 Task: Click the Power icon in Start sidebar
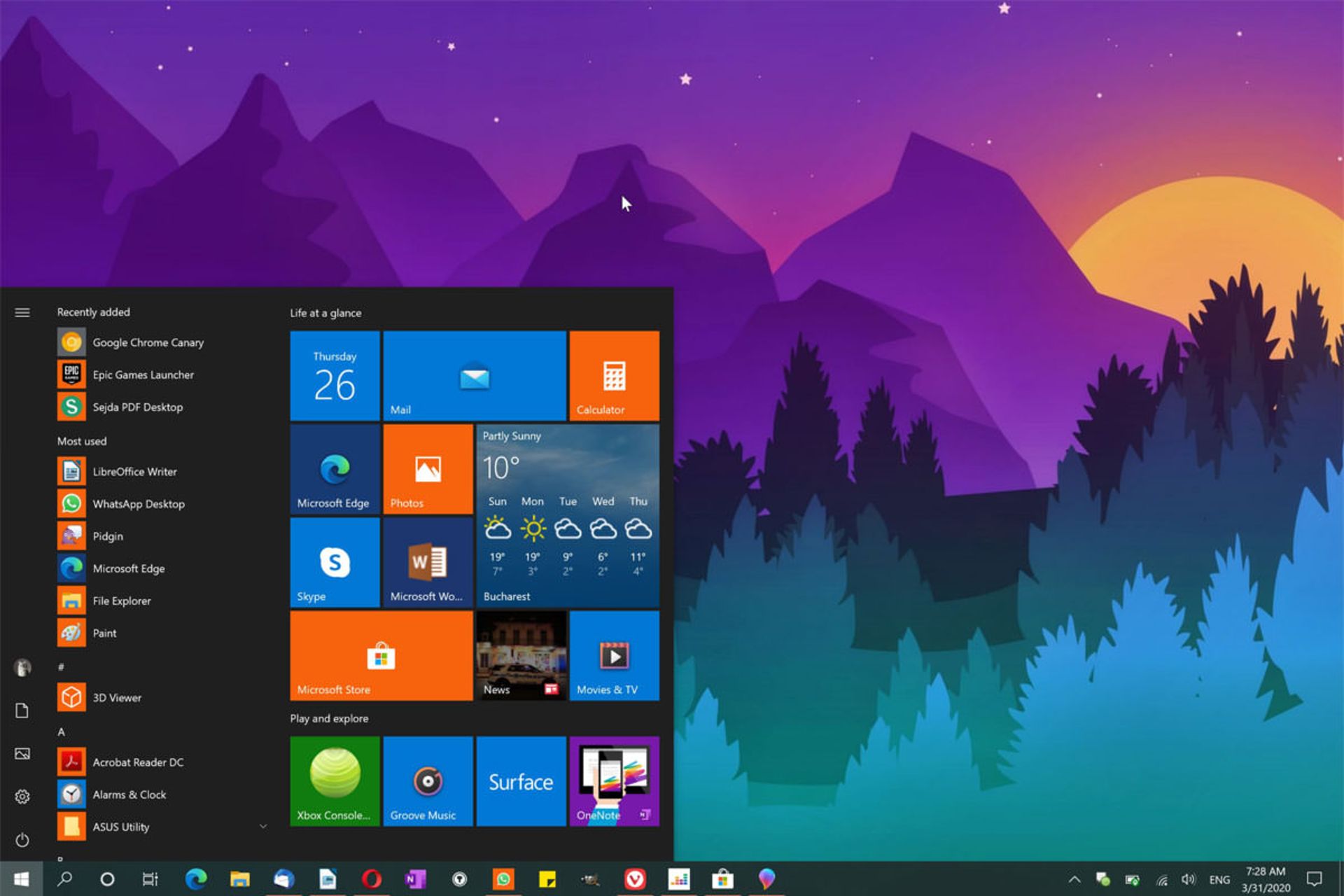(x=22, y=839)
